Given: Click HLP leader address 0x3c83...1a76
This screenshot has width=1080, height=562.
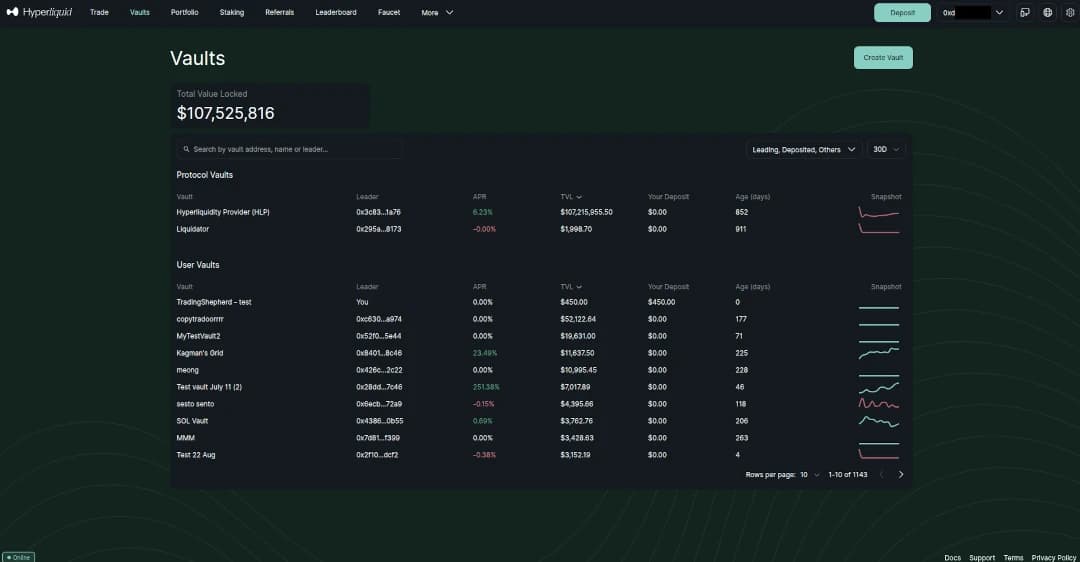Looking at the screenshot, I should 378,212.
